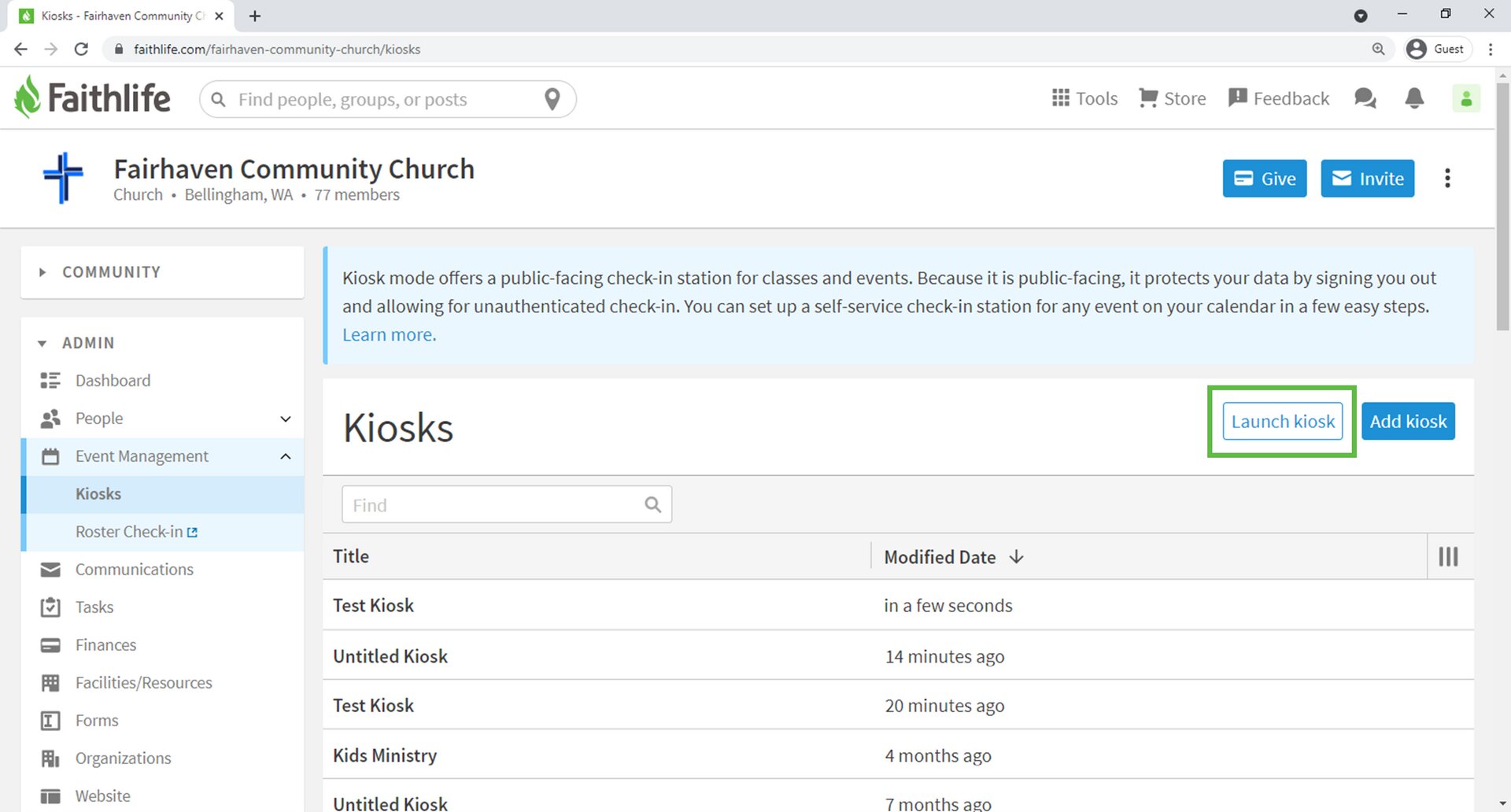The height and width of the screenshot is (812, 1511).
Task: Reload the page
Action: (x=81, y=49)
